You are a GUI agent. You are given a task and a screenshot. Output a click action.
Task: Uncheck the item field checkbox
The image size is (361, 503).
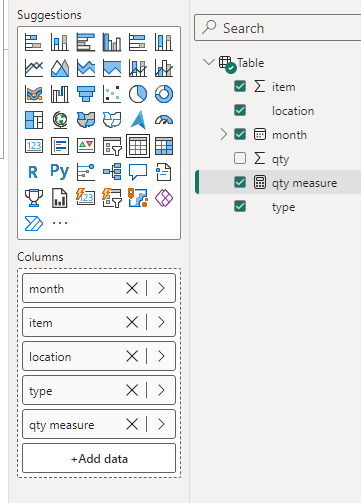click(x=240, y=86)
